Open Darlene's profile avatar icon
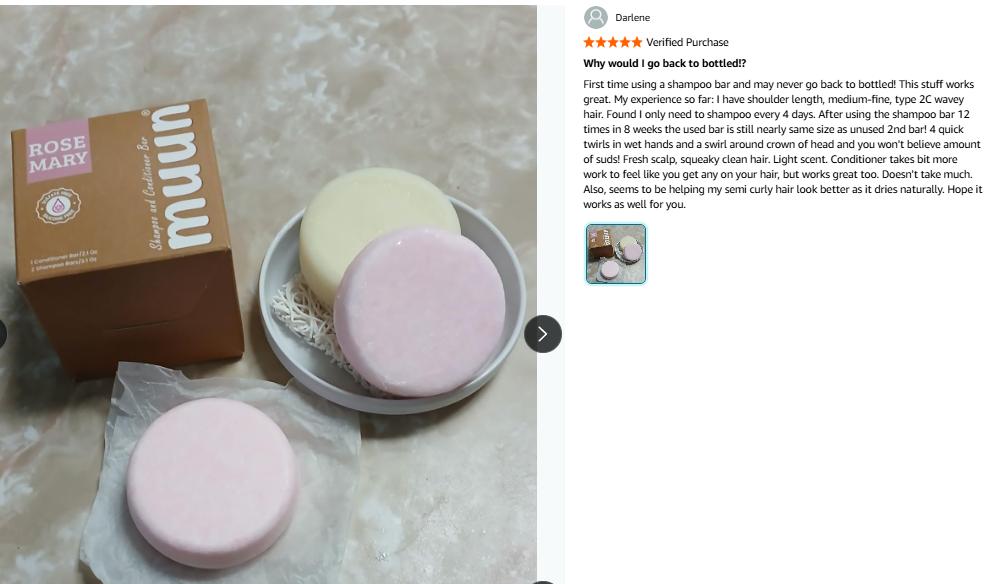 596,17
